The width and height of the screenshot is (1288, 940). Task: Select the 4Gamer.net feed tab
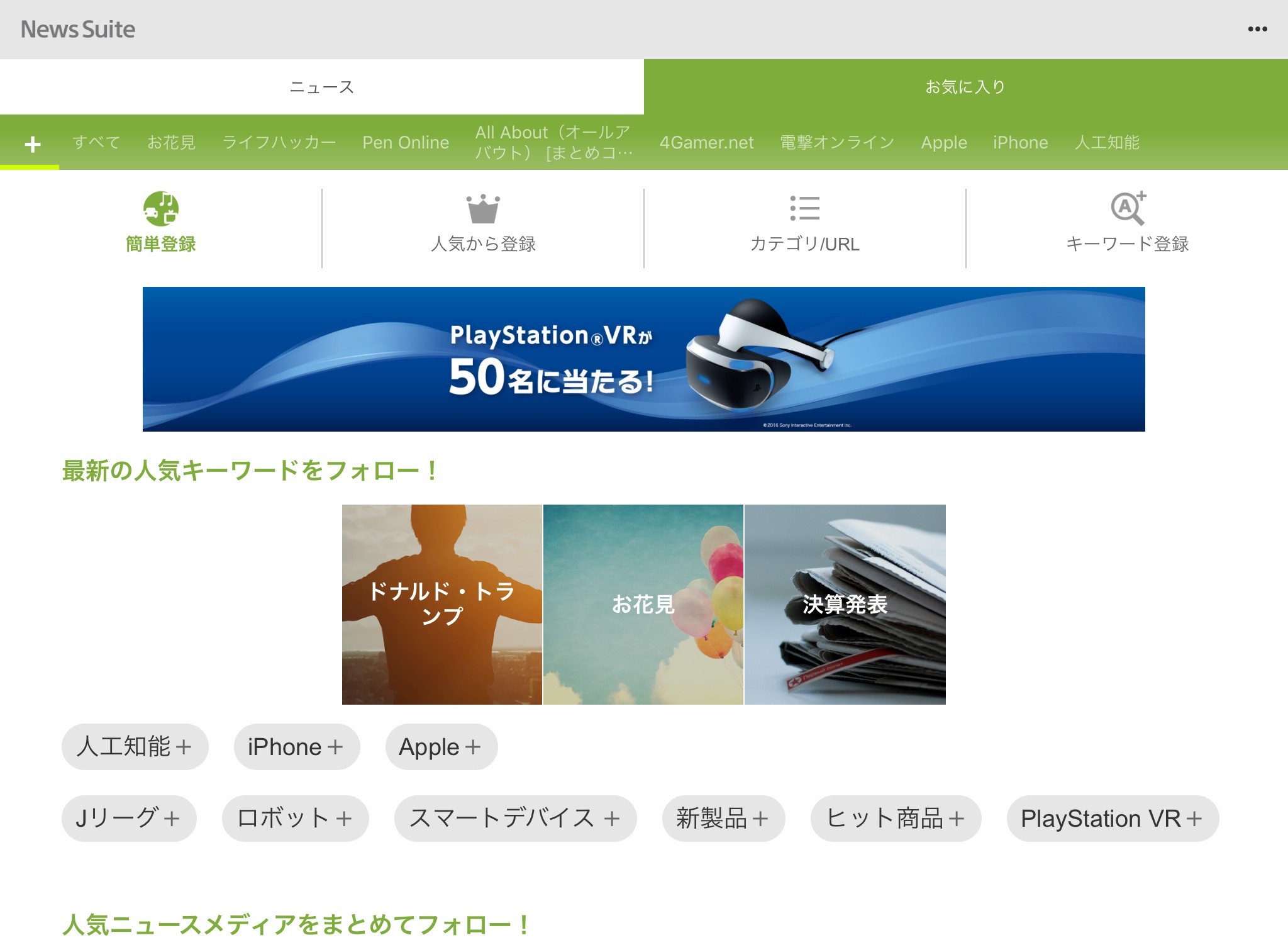point(706,143)
